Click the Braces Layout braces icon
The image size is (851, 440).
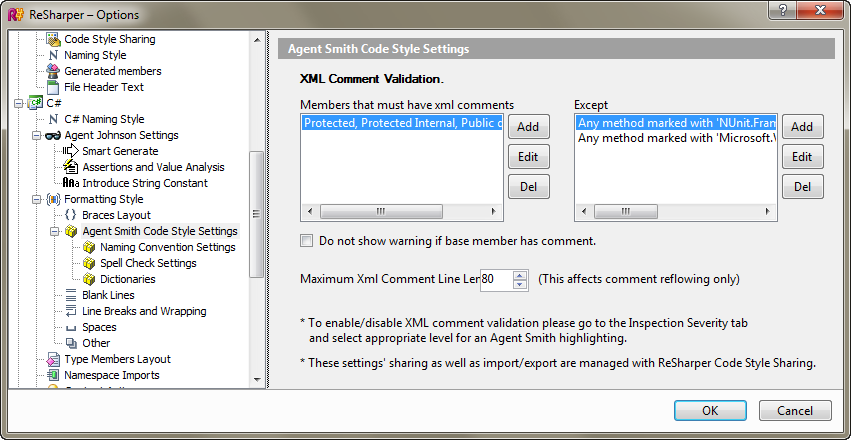click(71, 215)
